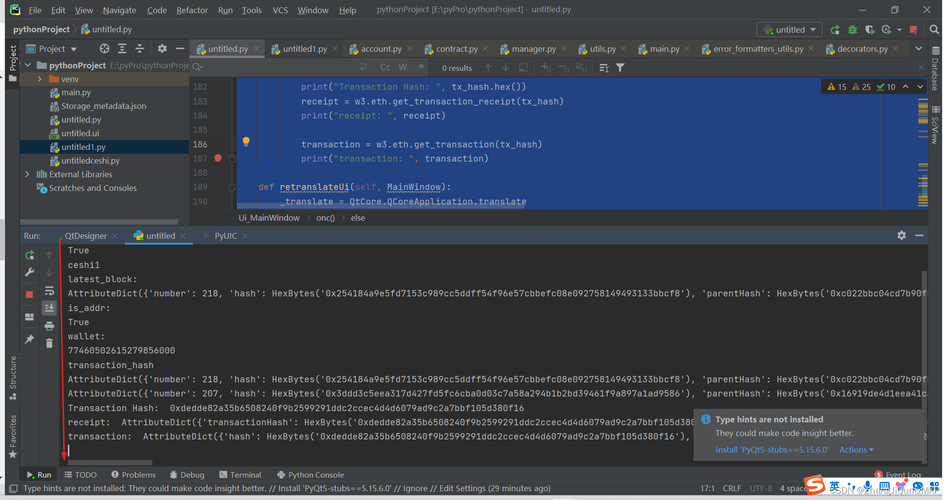
Task: Show the hidden editor tabs list chevron
Action: (x=919, y=48)
